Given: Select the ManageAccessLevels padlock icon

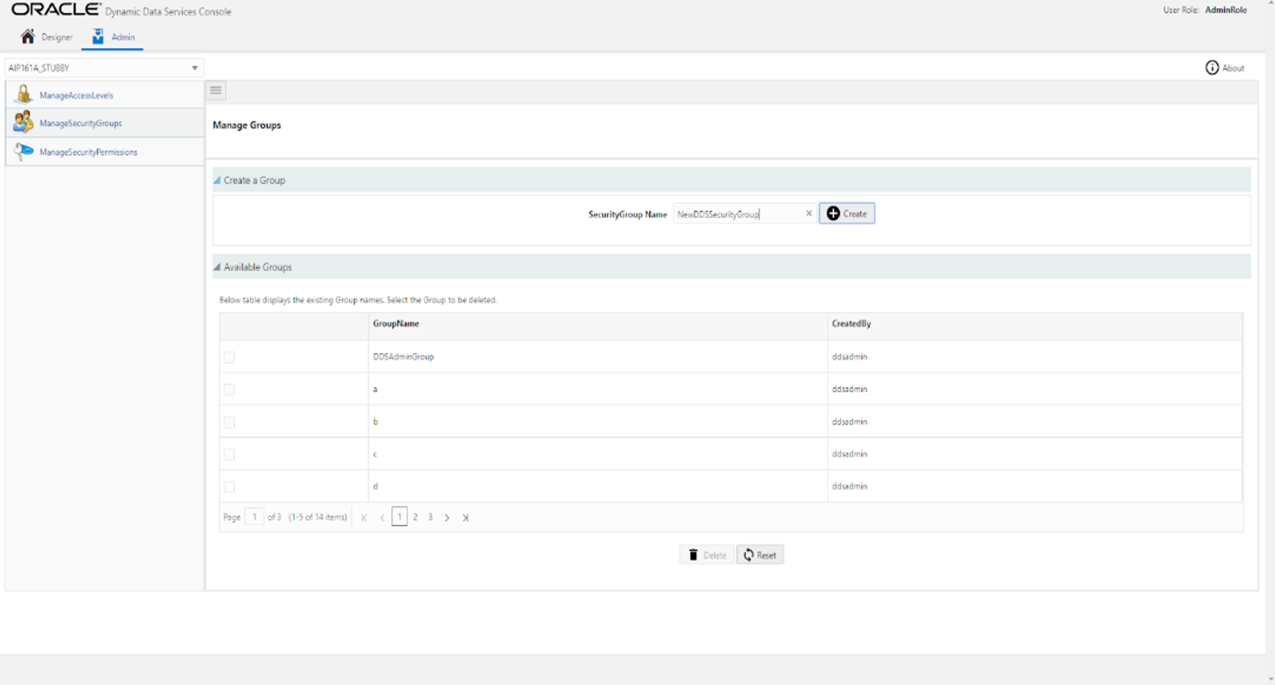Looking at the screenshot, I should [22, 93].
